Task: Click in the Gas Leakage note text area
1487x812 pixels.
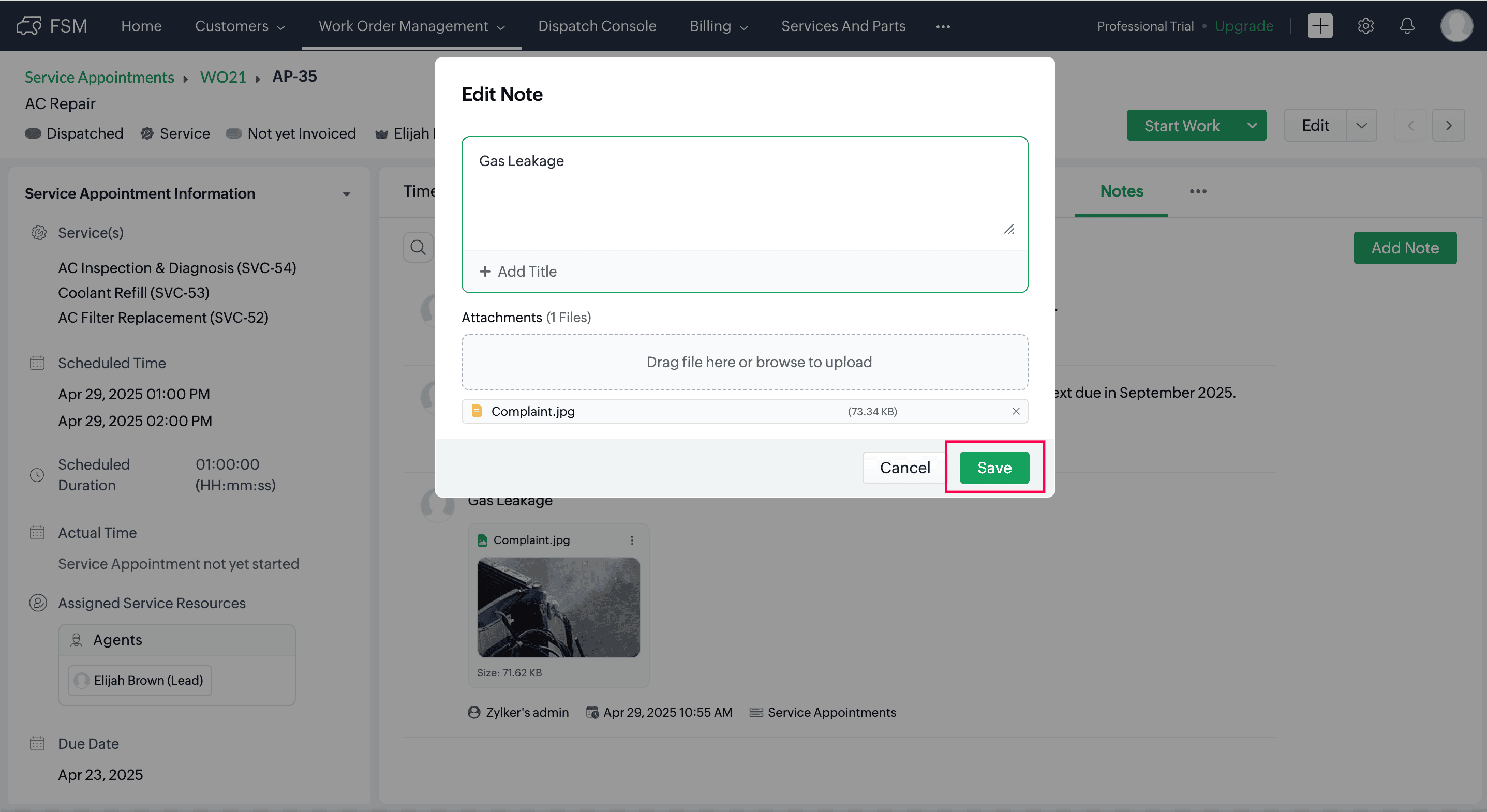Action: click(x=744, y=193)
